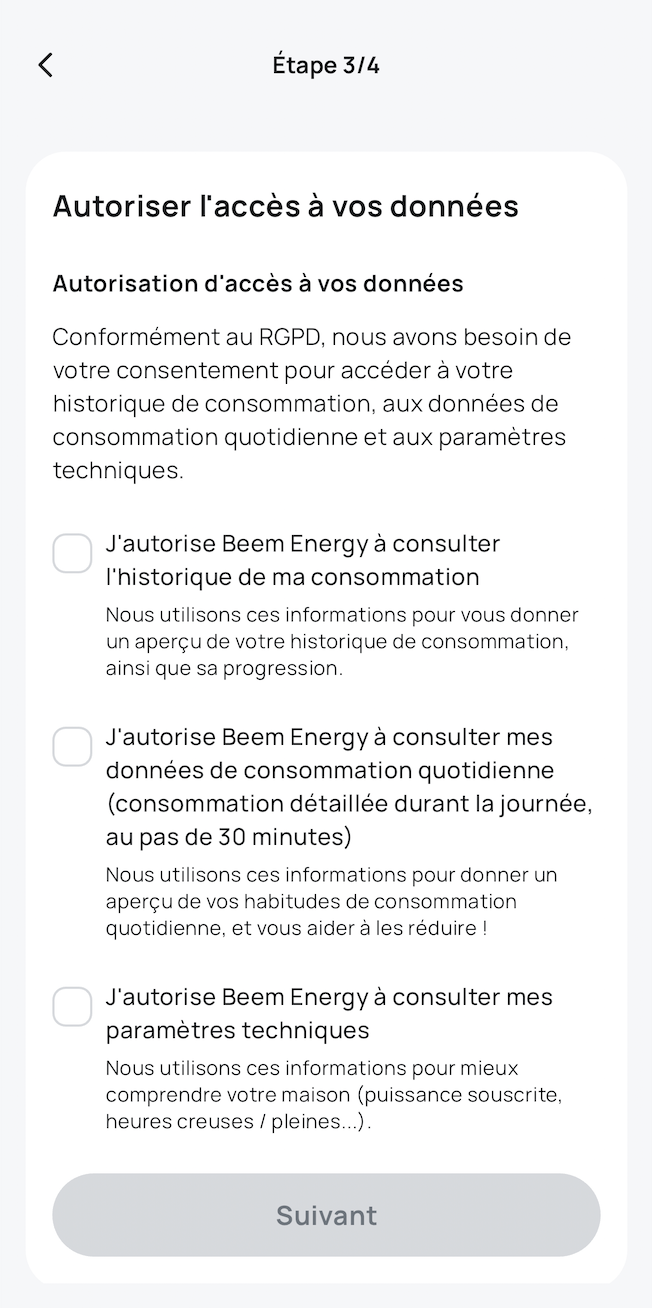Tap the "données de consommation quotidienne" label text
The image size is (652, 1308).
click(x=330, y=770)
